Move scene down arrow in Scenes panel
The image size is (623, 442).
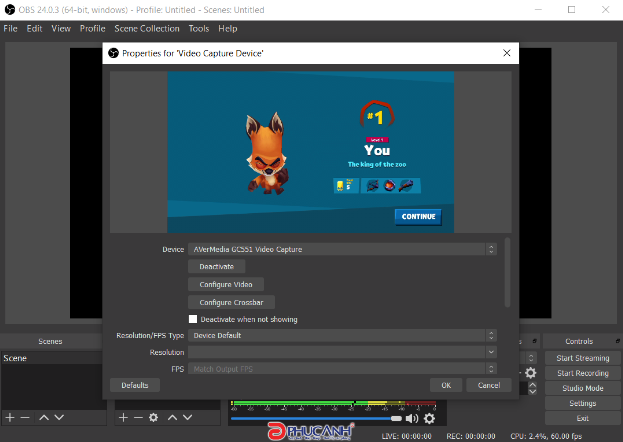(59, 417)
